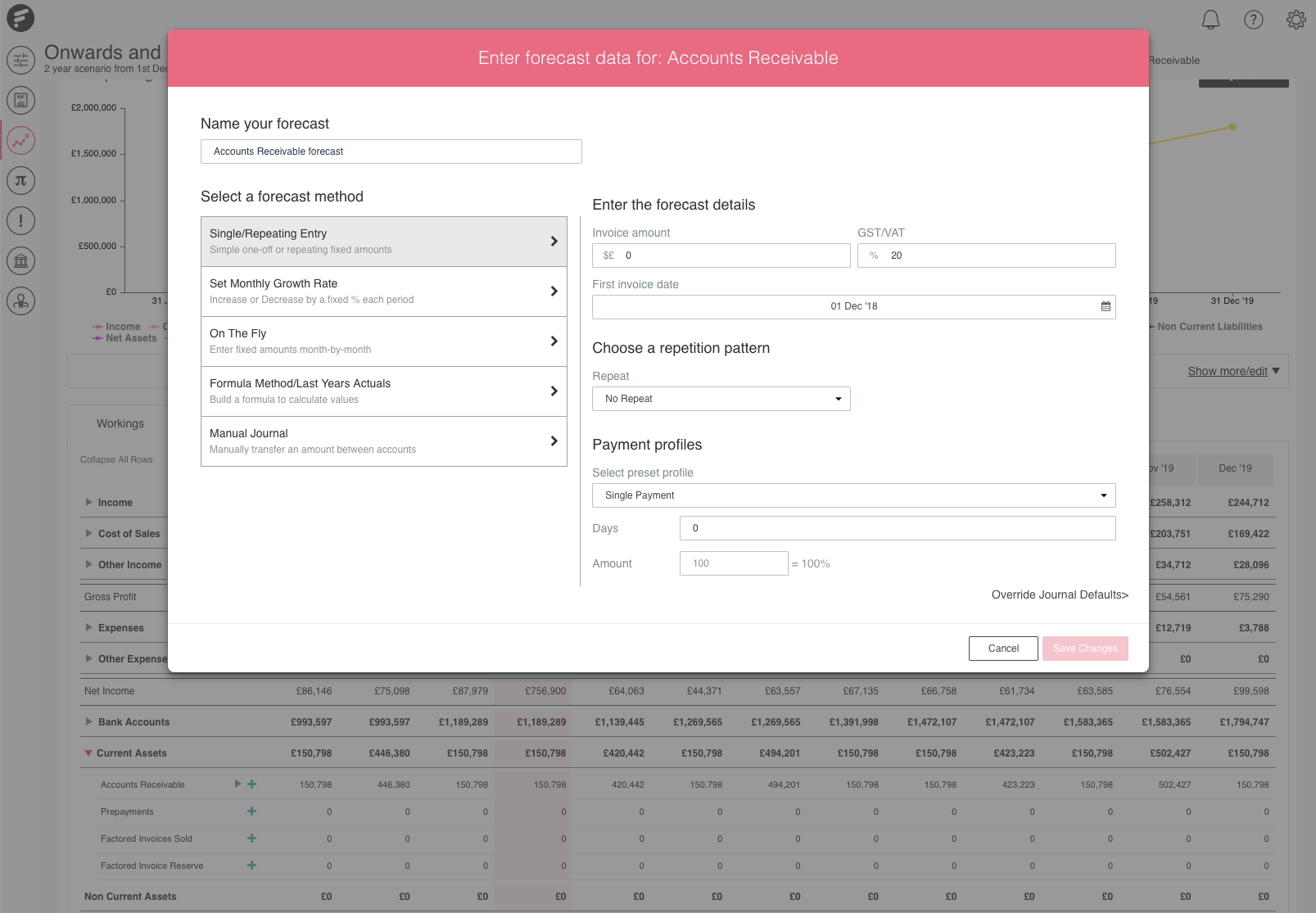
Task: Select the formulas (π) sidebar icon
Action: pos(20,180)
